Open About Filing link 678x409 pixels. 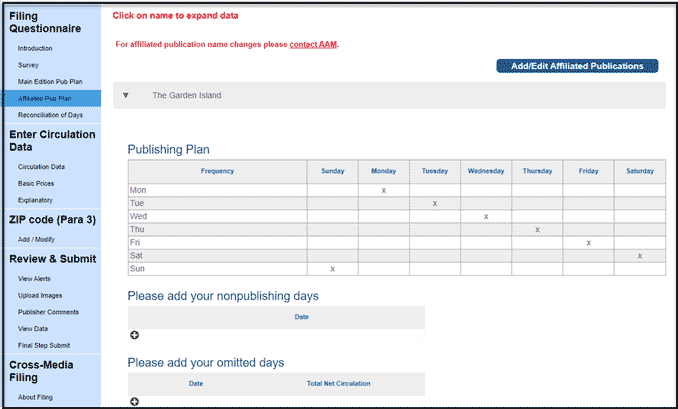pyautogui.click(x=35, y=397)
